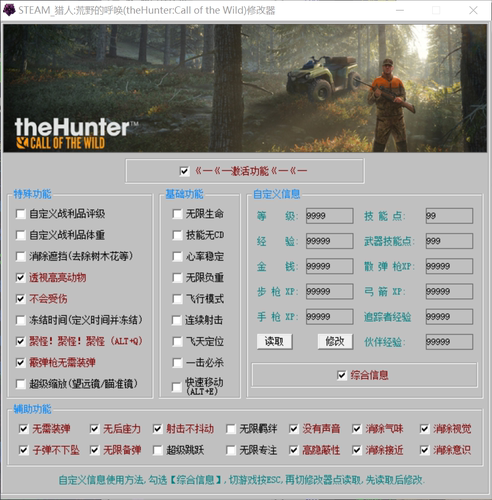Uncheck 无需装弹 in 辅助功能

(23, 429)
